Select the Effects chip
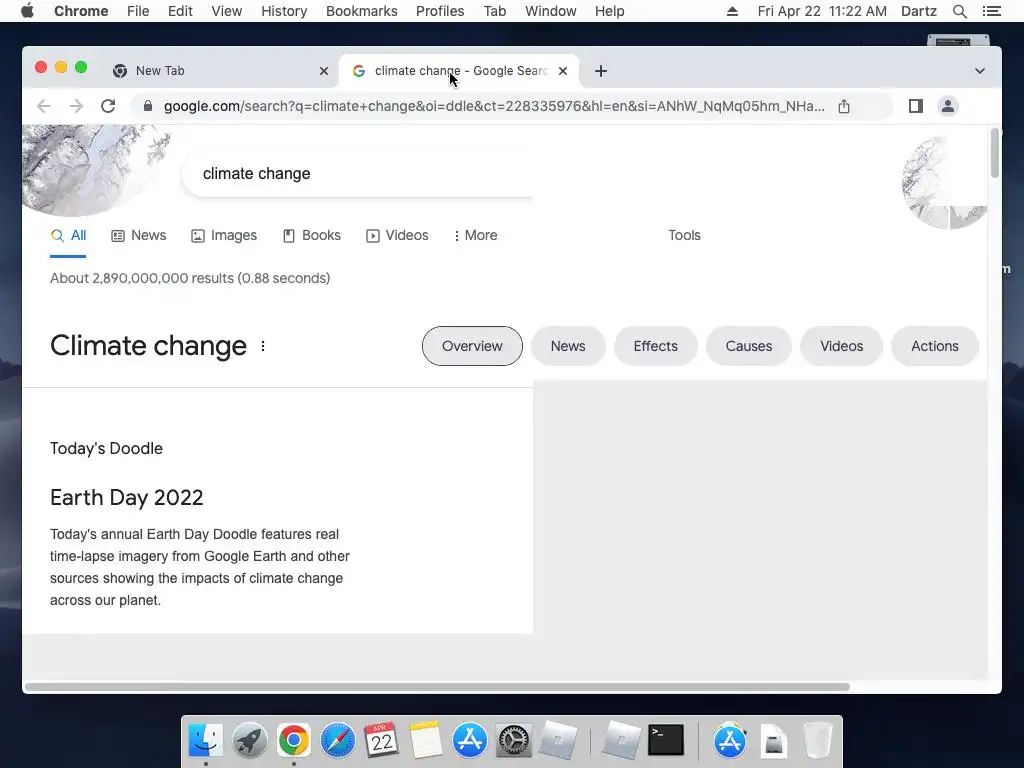The image size is (1024, 768). 656,346
